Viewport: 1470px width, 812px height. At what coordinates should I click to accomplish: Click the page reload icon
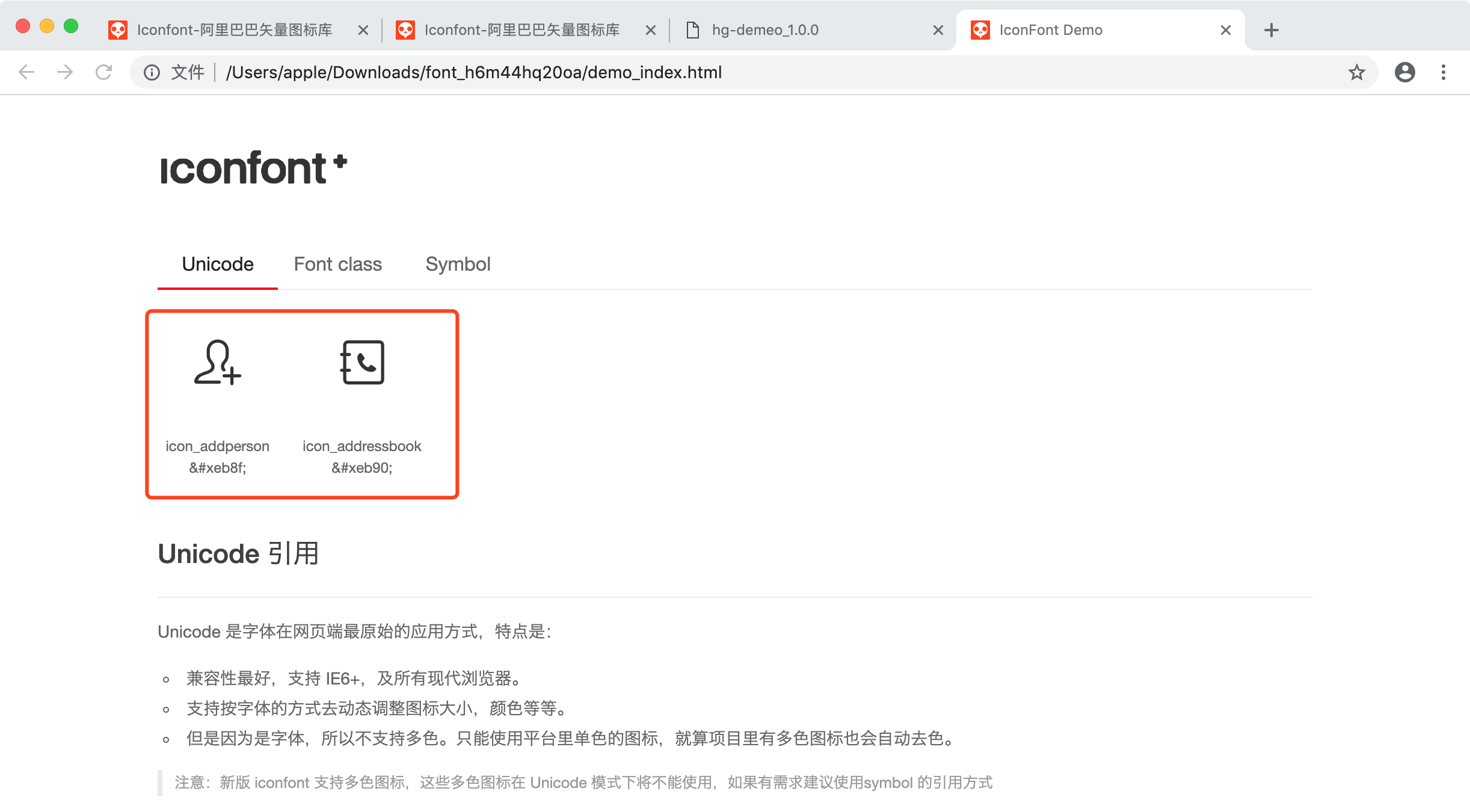pyautogui.click(x=103, y=73)
